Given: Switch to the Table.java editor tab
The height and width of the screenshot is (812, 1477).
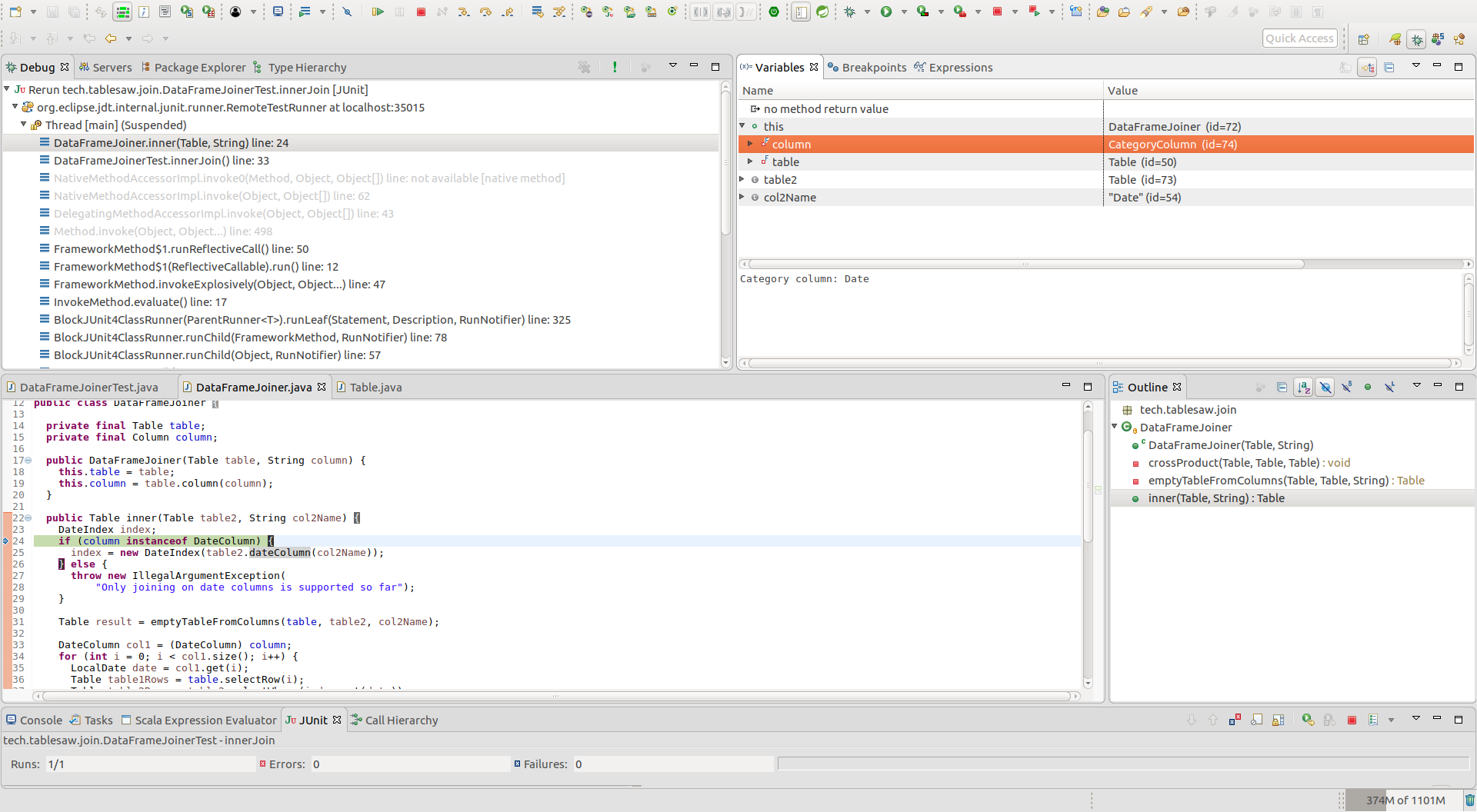Looking at the screenshot, I should click(x=376, y=387).
